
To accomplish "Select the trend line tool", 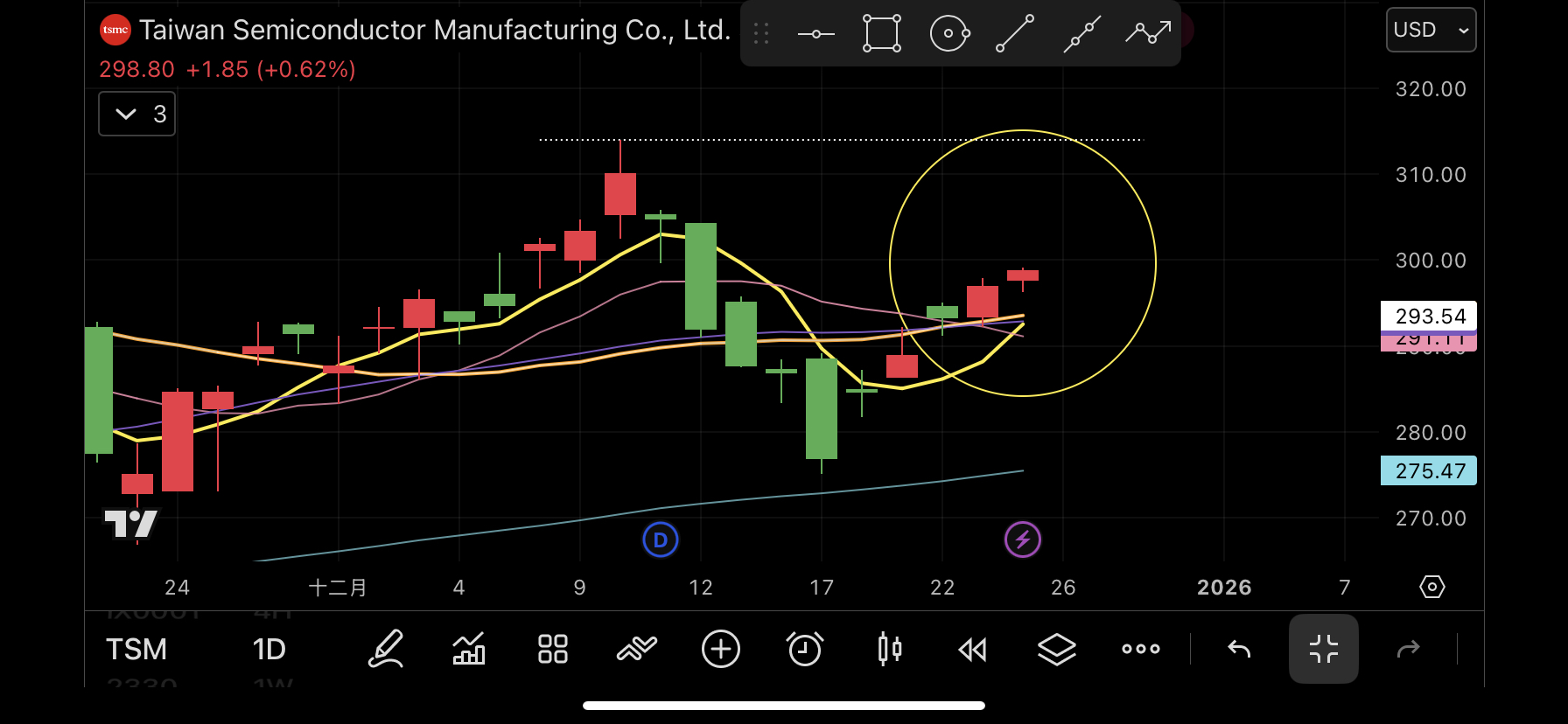I will pos(1015,34).
